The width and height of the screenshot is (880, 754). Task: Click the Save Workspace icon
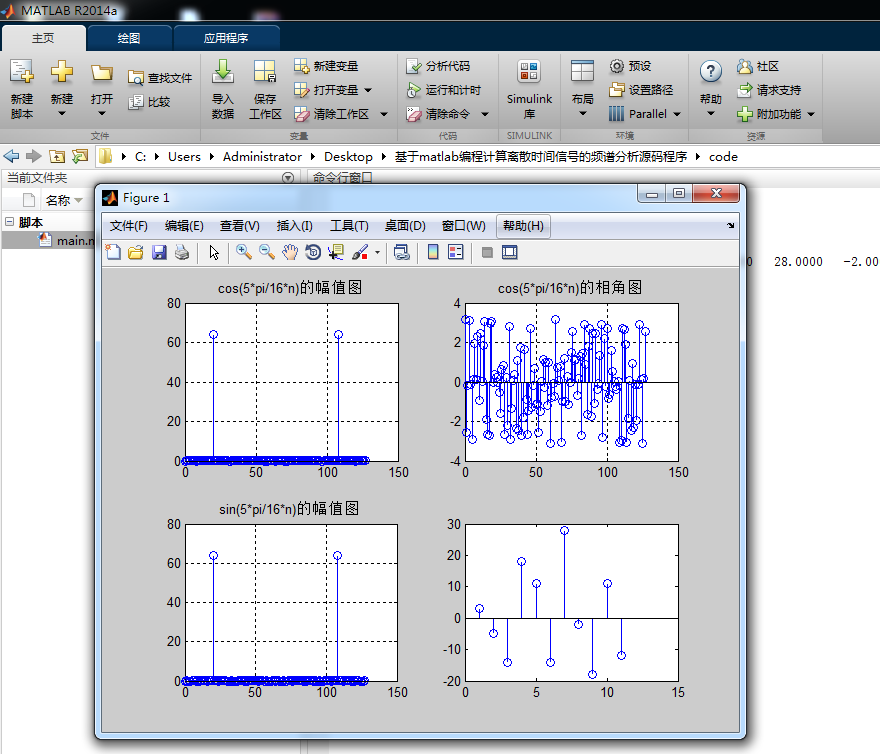[264, 72]
